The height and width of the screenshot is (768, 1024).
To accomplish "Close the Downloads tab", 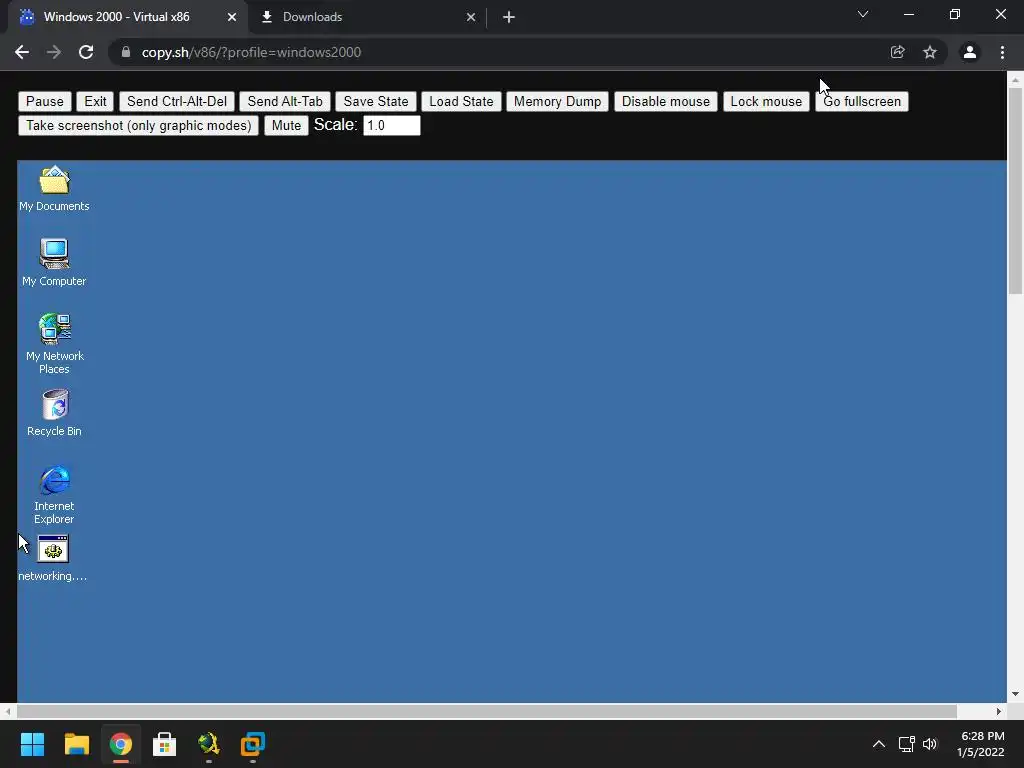I will 471,18.
